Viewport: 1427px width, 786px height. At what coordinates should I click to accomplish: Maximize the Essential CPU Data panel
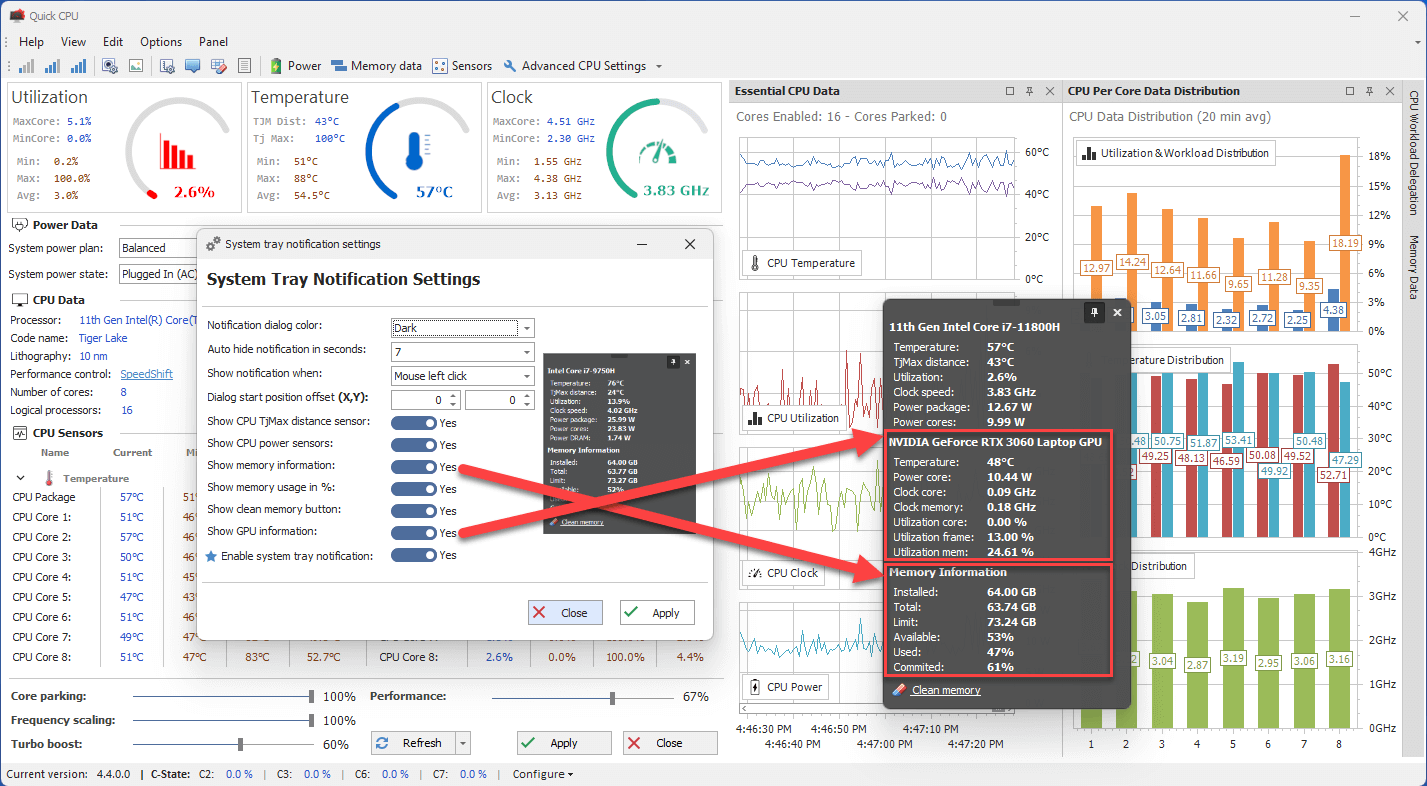point(1010,91)
